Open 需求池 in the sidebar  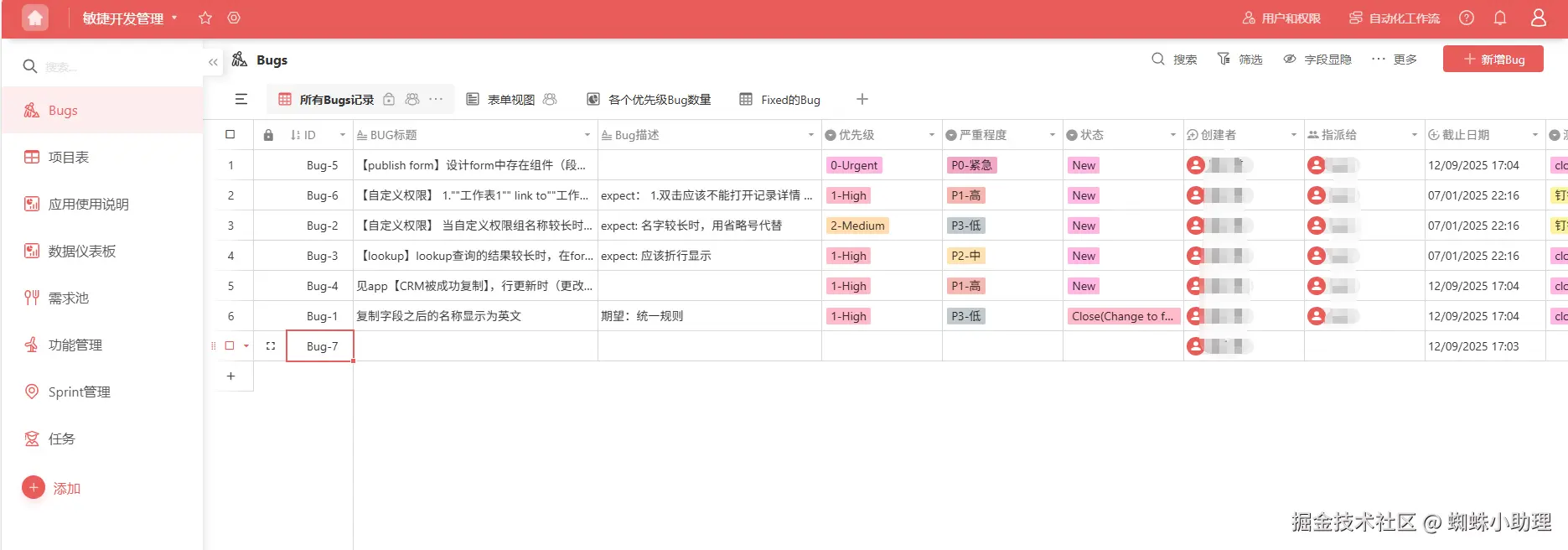coord(102,298)
